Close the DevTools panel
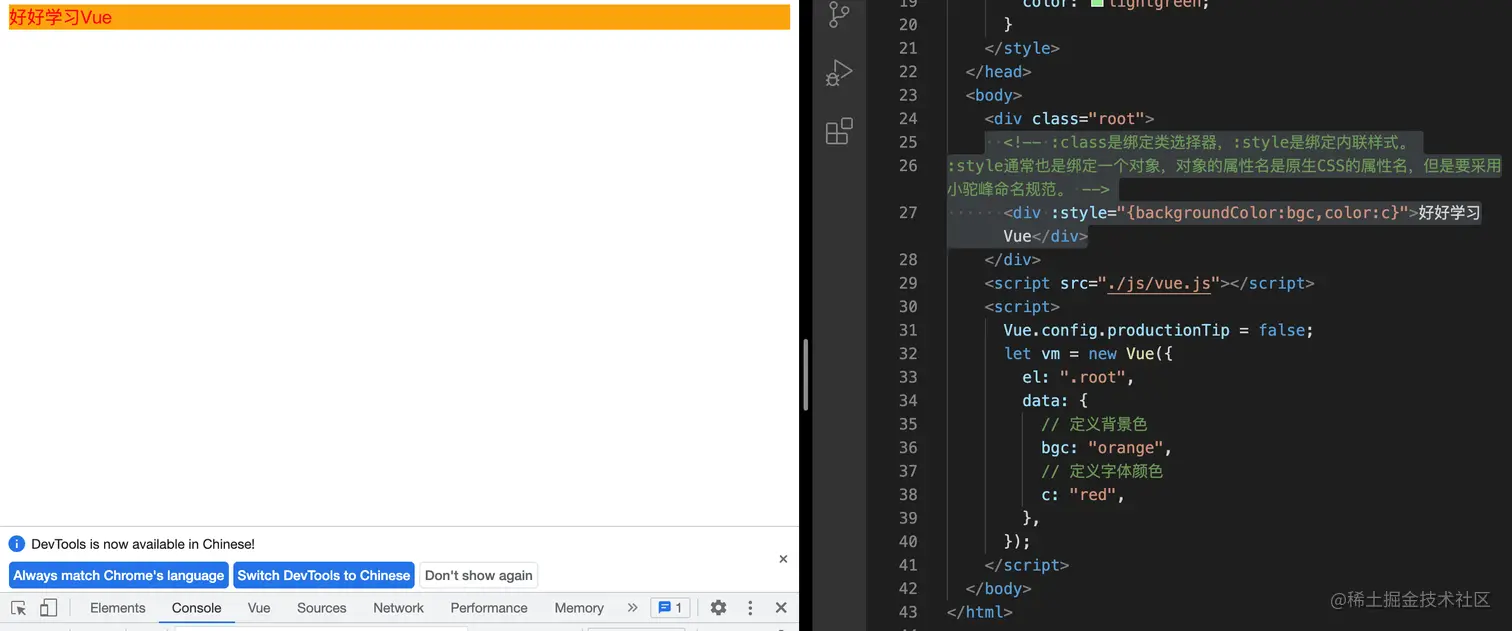The image size is (1512, 631). coord(781,608)
